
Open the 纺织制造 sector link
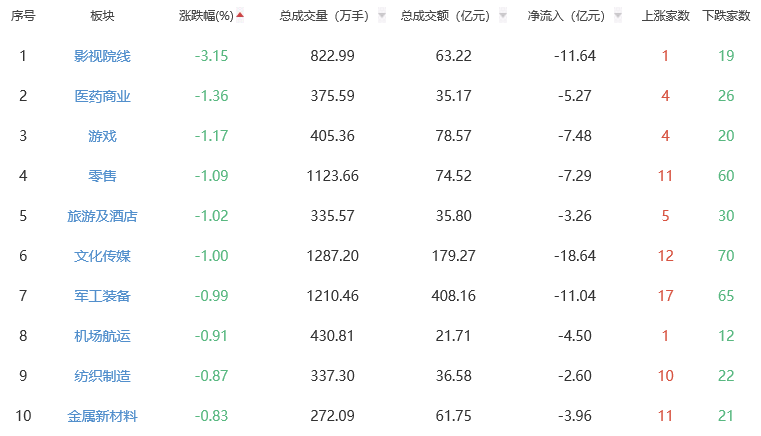coord(102,376)
